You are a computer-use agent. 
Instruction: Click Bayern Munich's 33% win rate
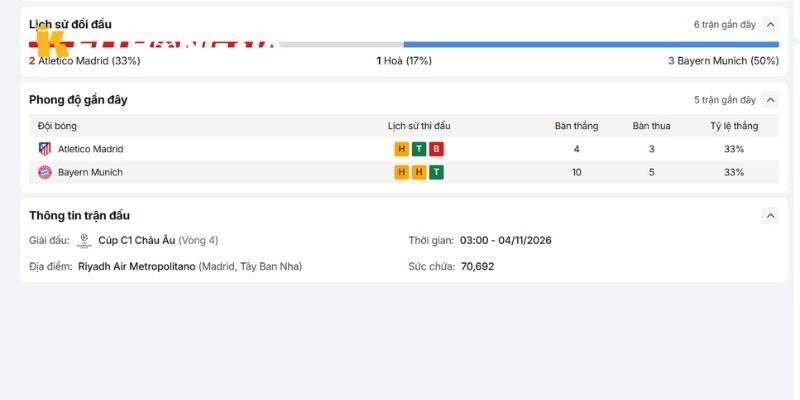(734, 172)
